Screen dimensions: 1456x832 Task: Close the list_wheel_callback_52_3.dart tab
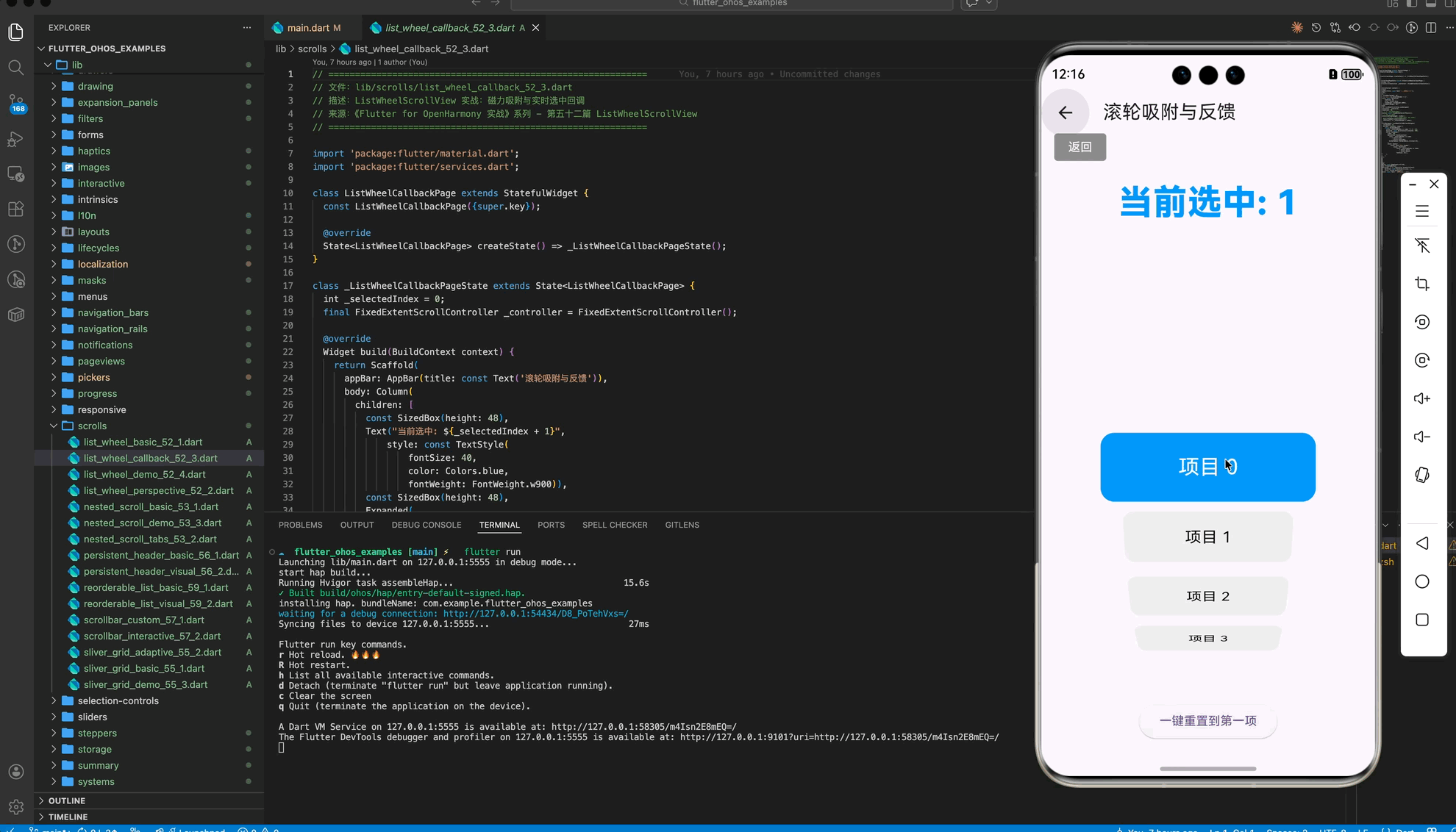535,28
